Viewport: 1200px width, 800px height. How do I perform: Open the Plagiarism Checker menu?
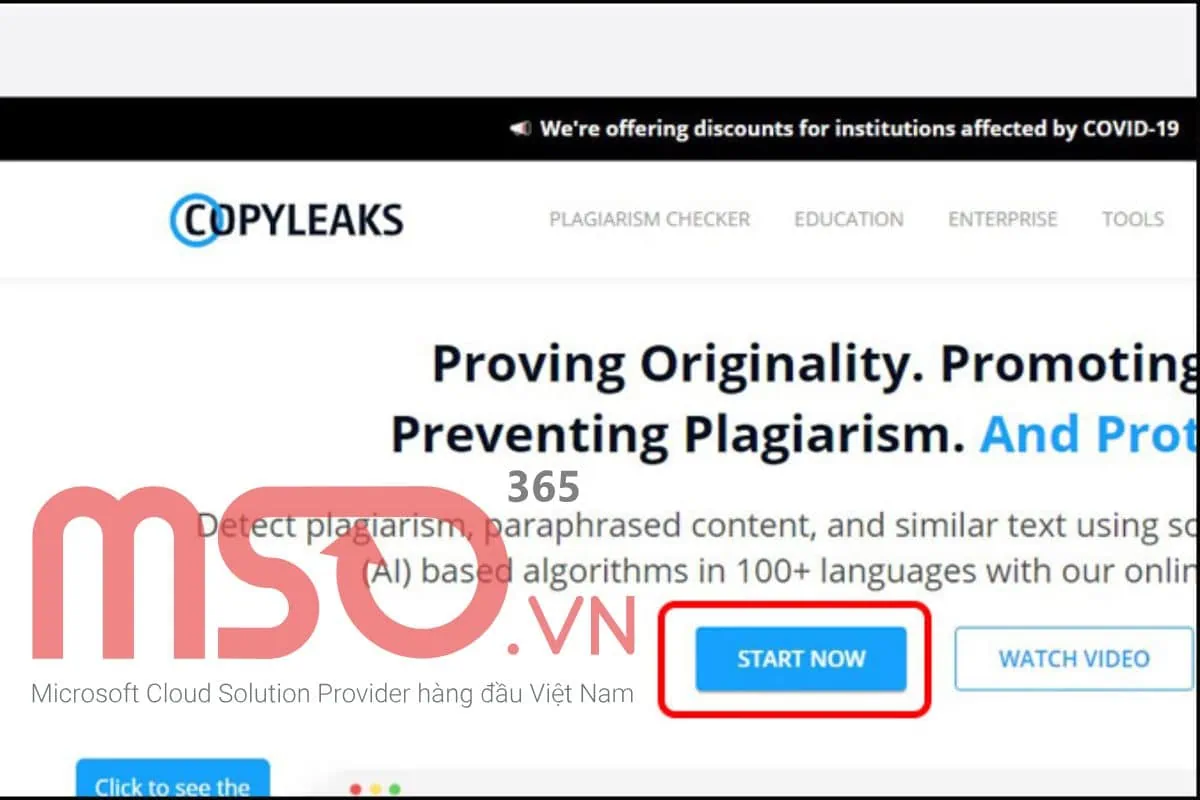(650, 219)
